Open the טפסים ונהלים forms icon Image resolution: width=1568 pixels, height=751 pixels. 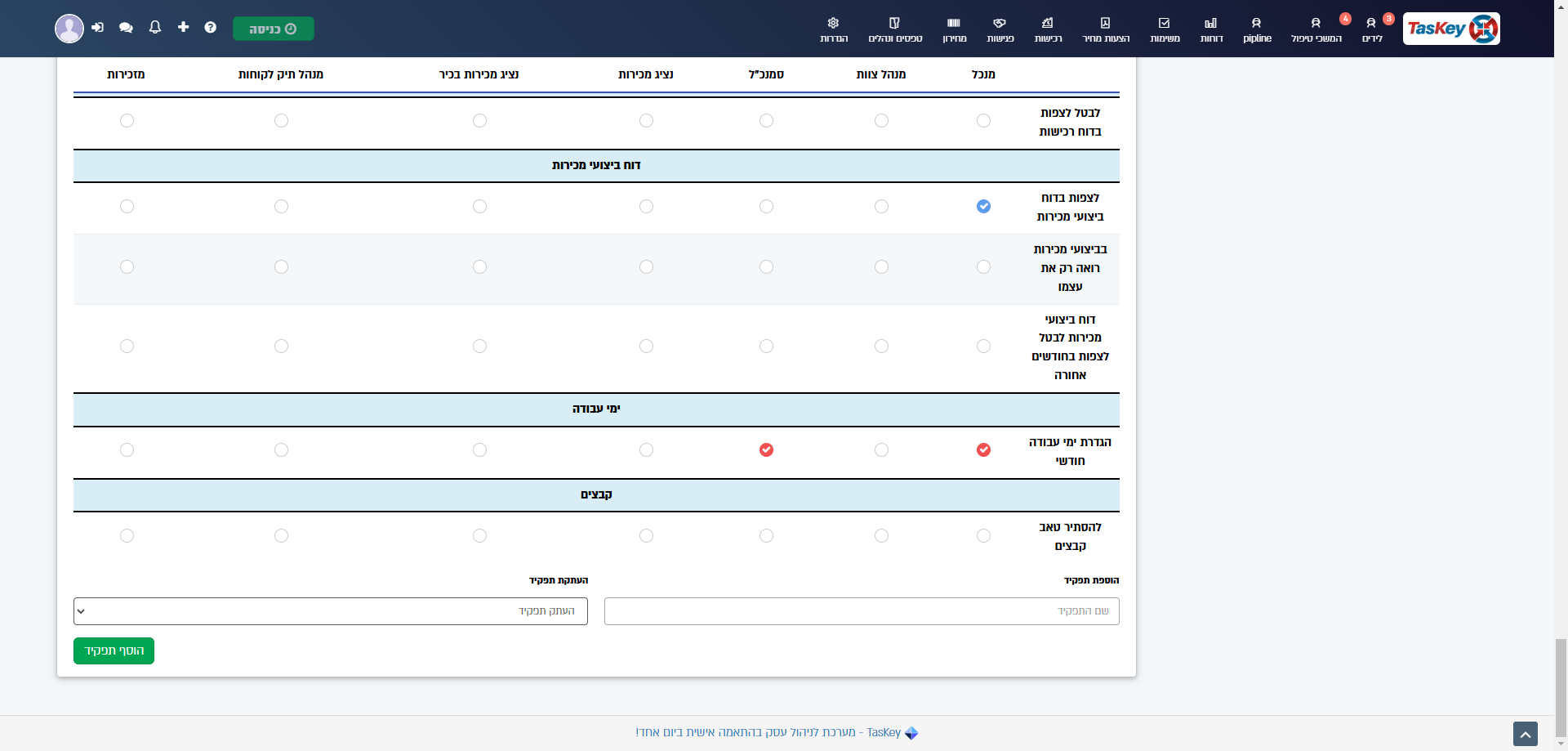(895, 23)
